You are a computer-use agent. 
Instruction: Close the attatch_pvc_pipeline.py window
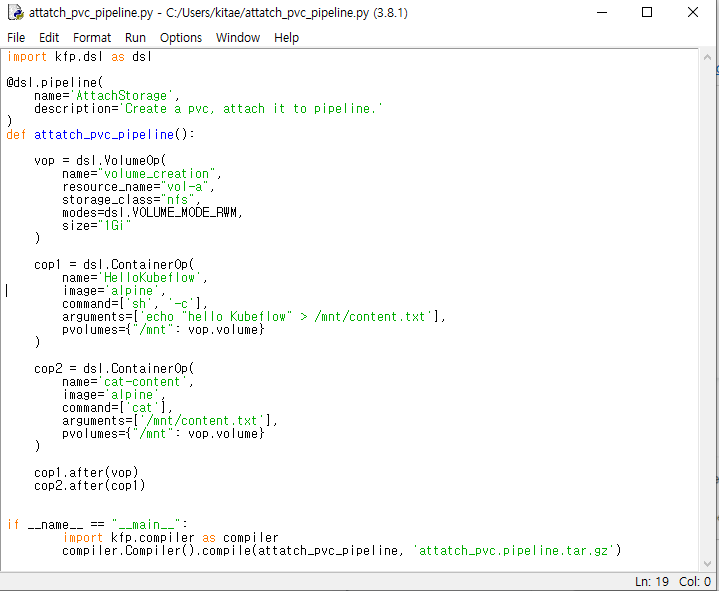693,12
